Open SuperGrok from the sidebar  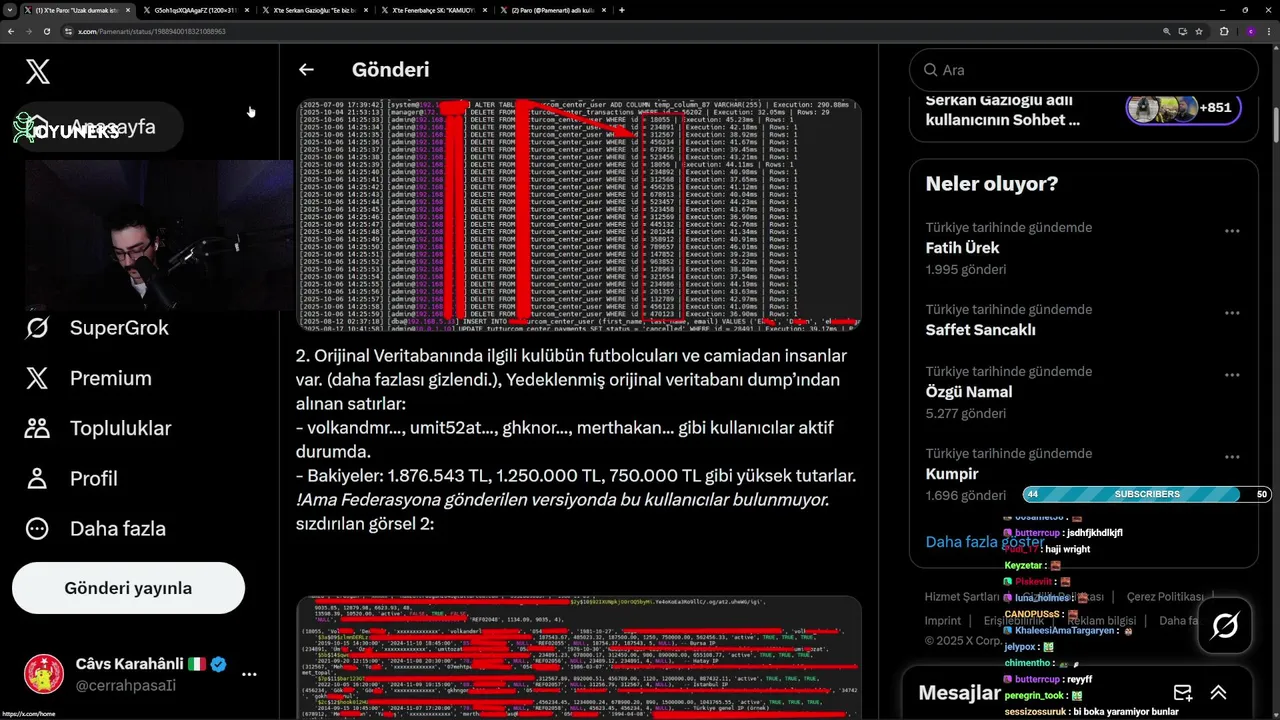click(x=97, y=328)
